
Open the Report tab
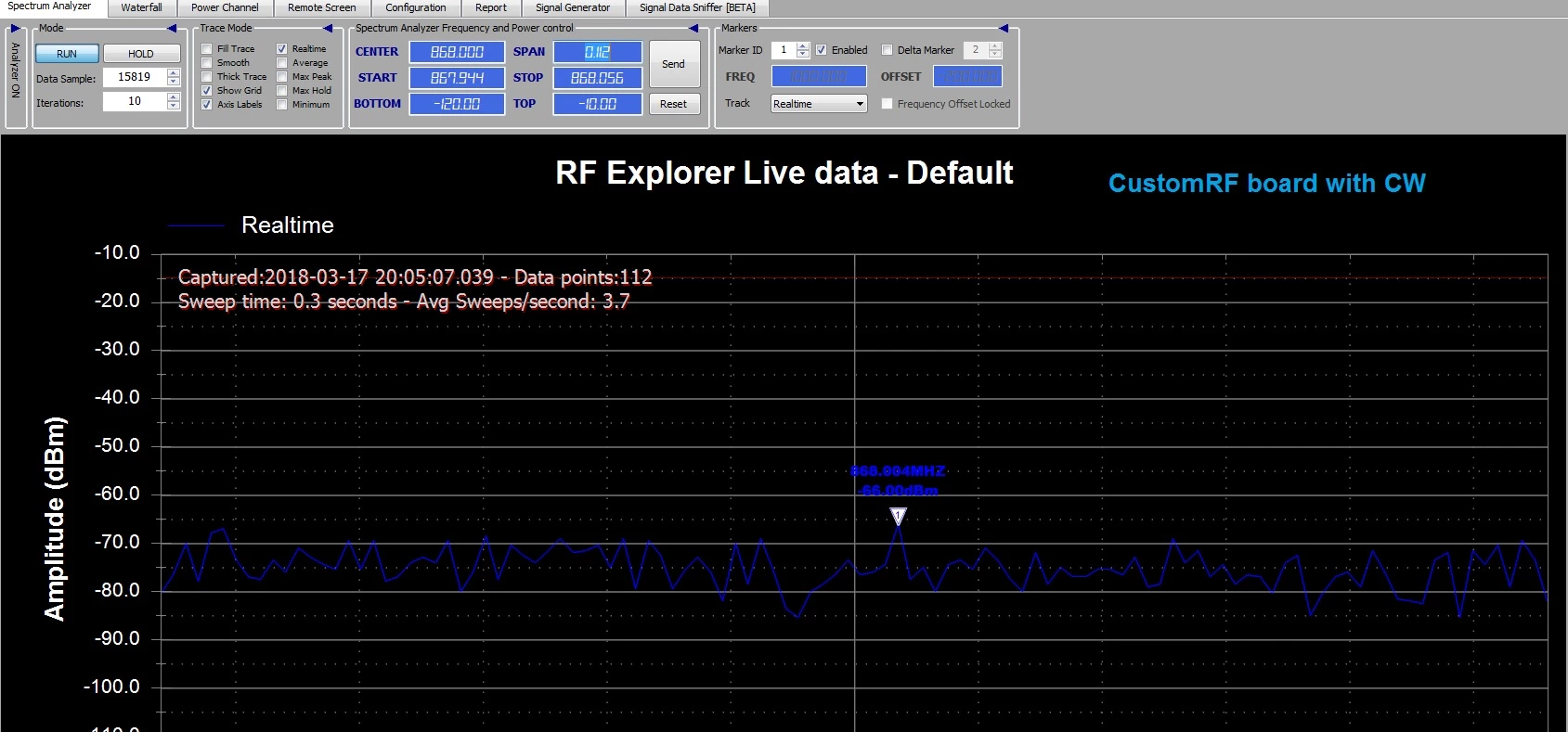tap(490, 8)
